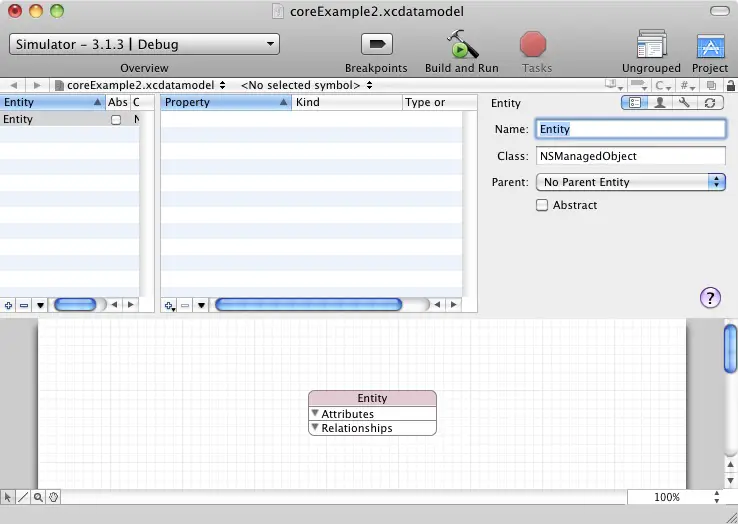Click the Ungrouped window icon
The height and width of the screenshot is (524, 738).
[651, 45]
